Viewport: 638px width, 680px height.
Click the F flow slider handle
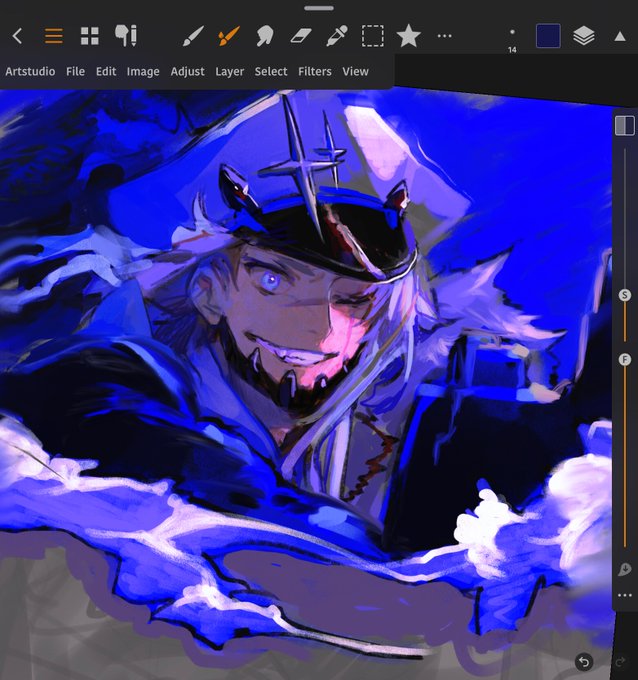[x=625, y=360]
